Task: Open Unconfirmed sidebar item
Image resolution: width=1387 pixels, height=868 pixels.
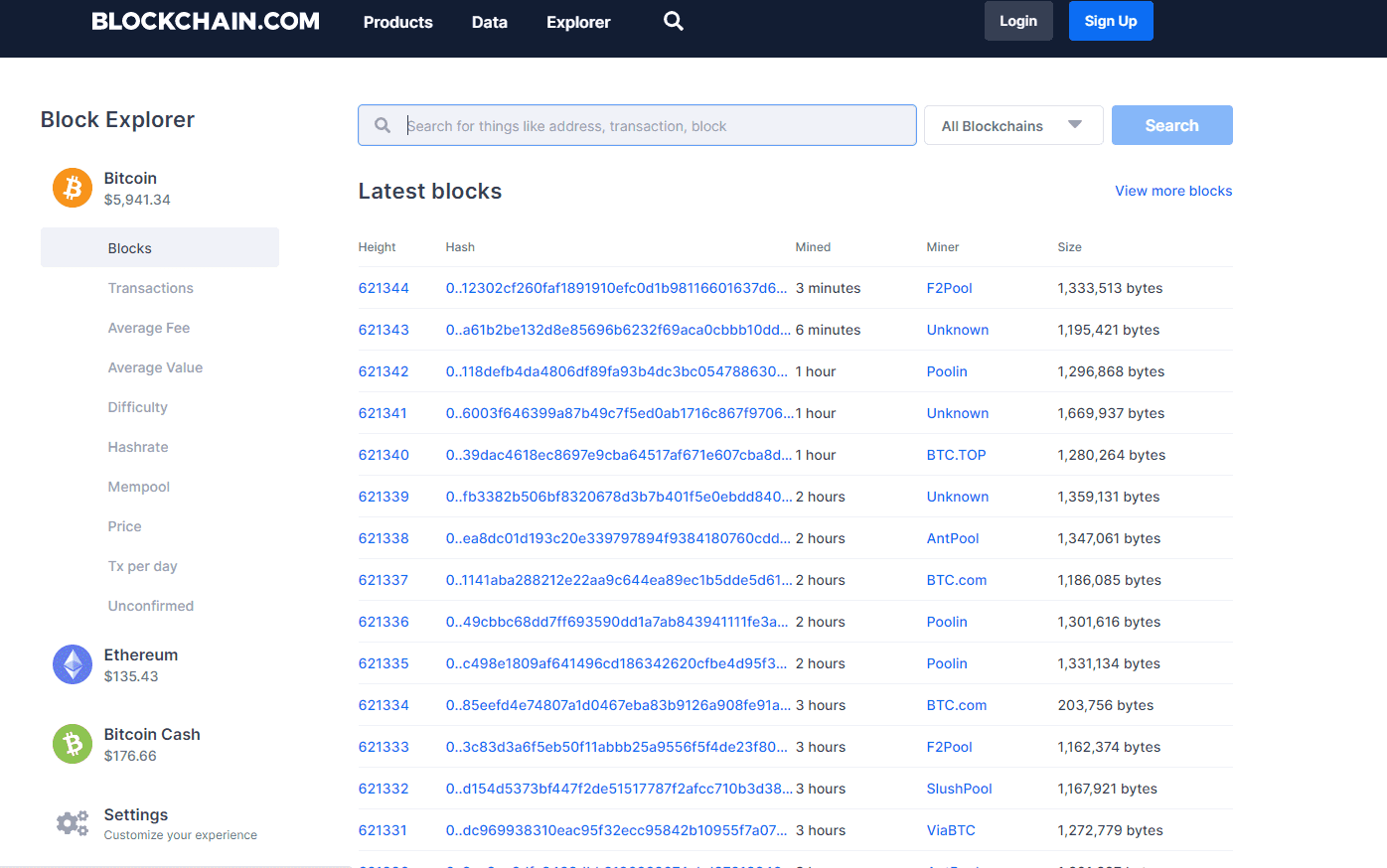Action: 151,606
